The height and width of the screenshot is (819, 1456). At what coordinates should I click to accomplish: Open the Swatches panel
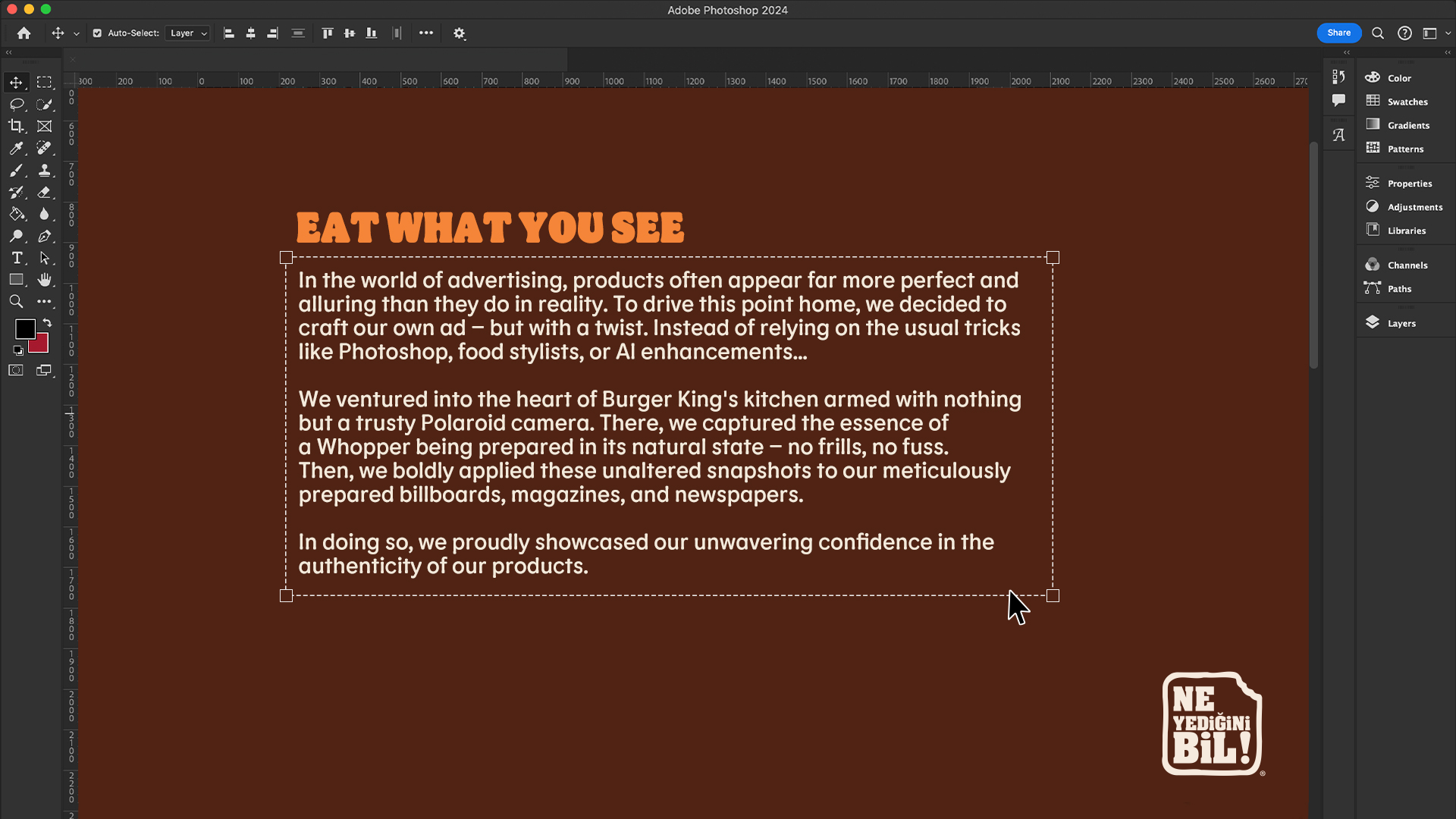coord(1407,102)
